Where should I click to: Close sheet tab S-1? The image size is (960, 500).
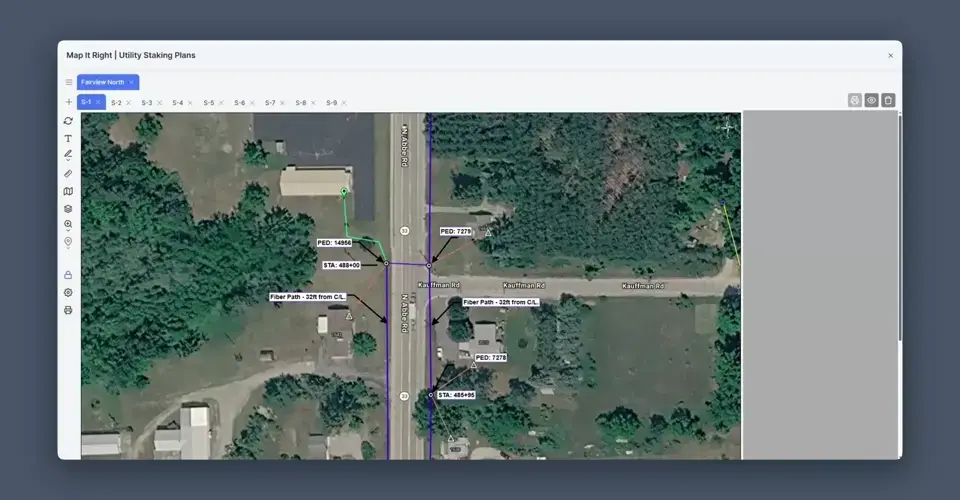[x=98, y=102]
